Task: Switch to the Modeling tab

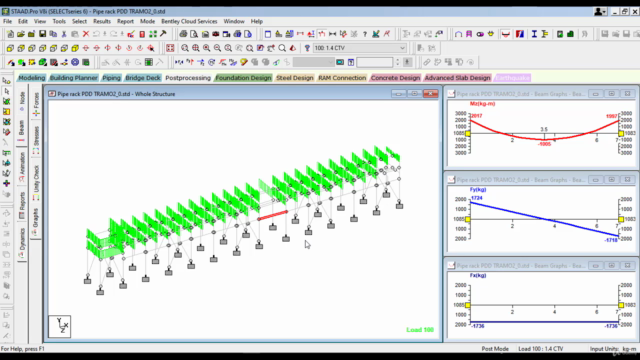Action: click(31, 78)
